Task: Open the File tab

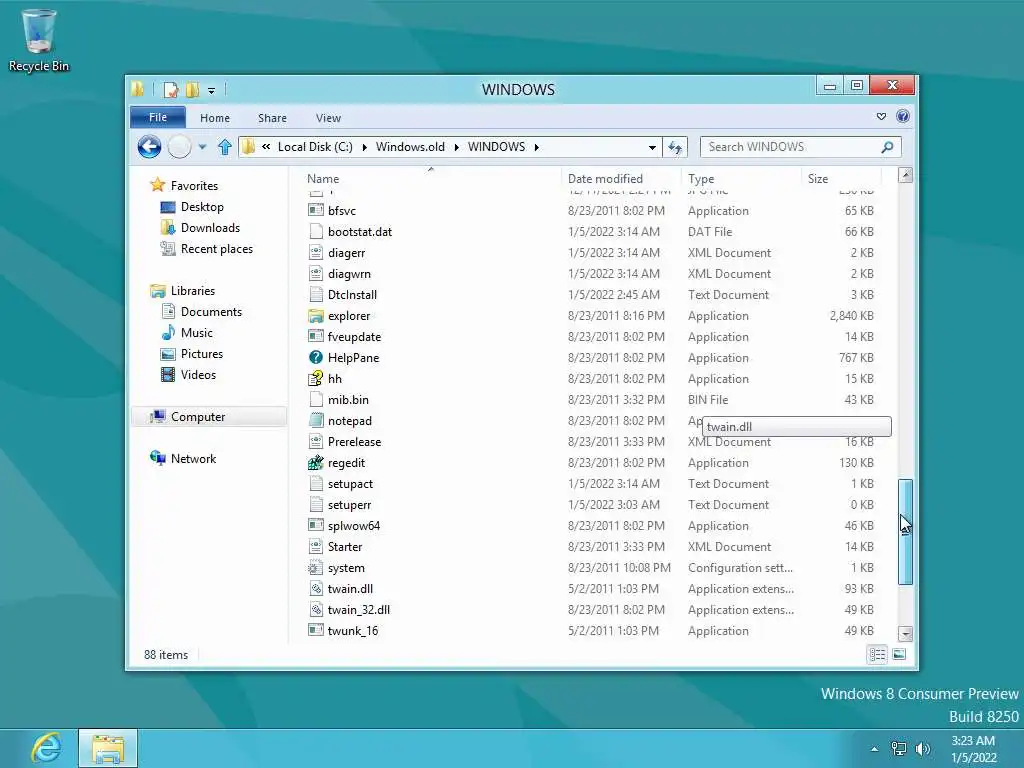Action: click(158, 117)
